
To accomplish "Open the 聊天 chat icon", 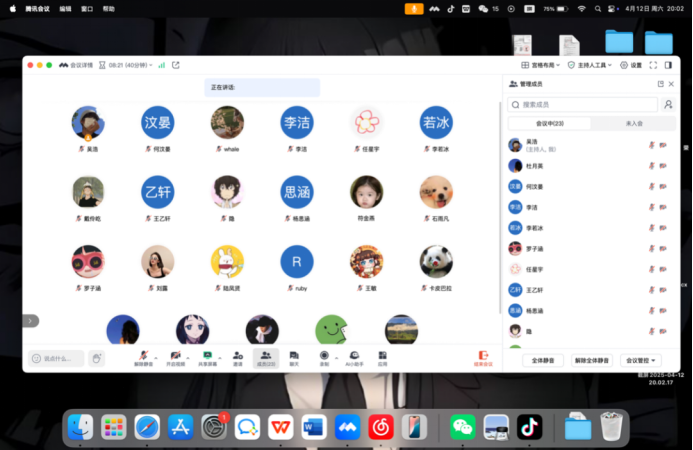I will coord(294,355).
